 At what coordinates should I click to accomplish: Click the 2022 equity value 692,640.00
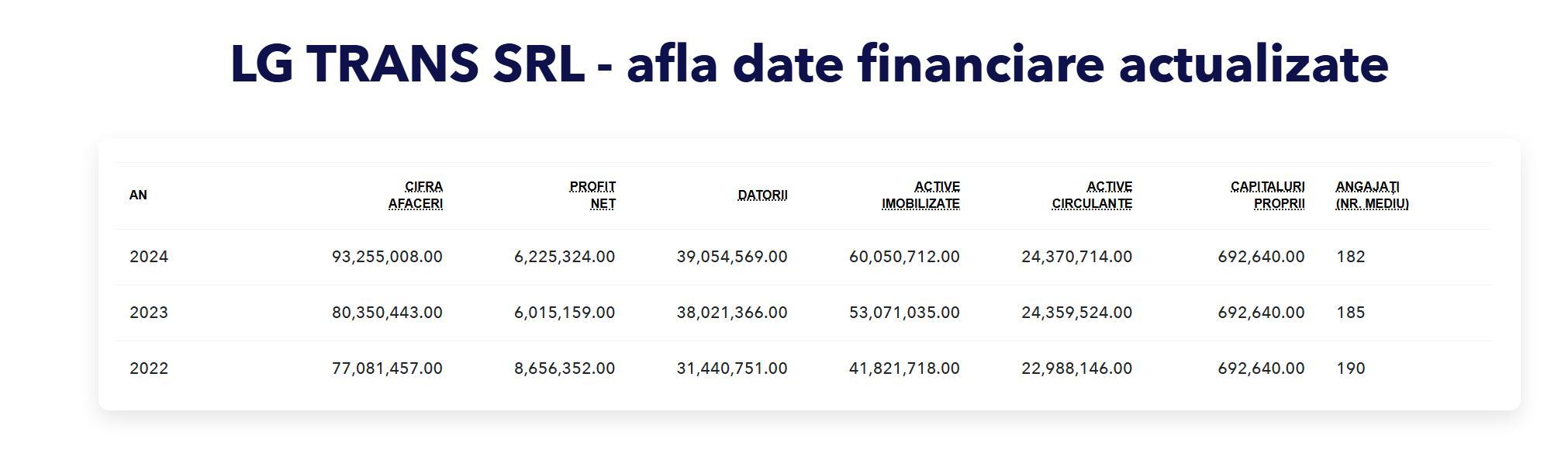(1261, 368)
